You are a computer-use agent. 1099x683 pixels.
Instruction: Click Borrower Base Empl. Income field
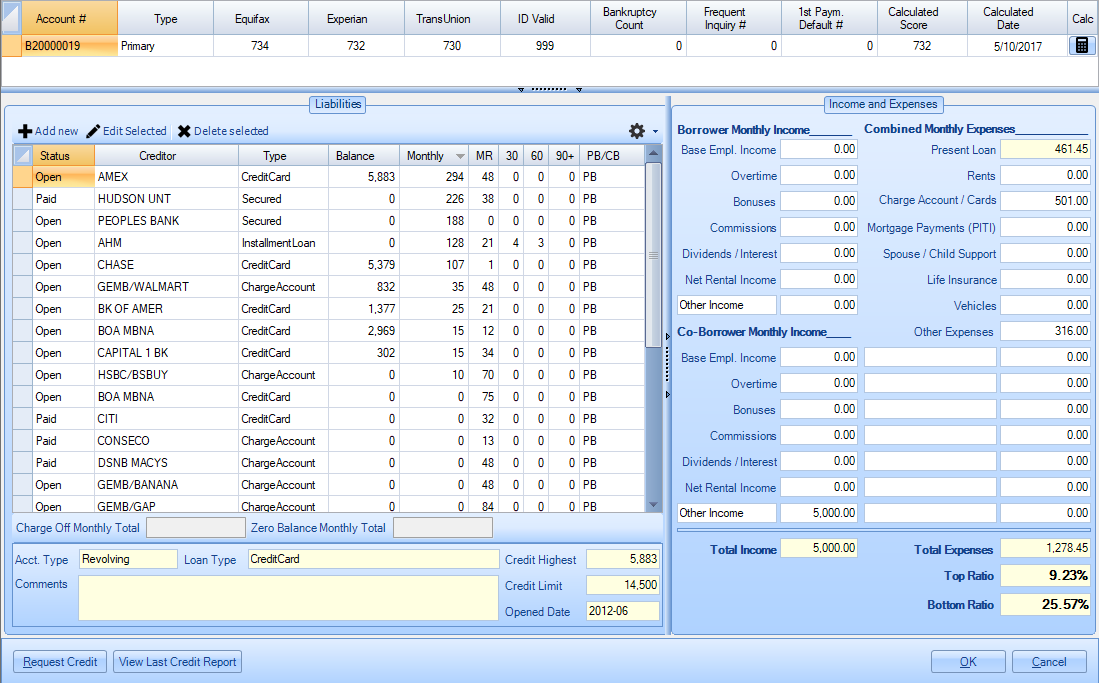pos(819,149)
